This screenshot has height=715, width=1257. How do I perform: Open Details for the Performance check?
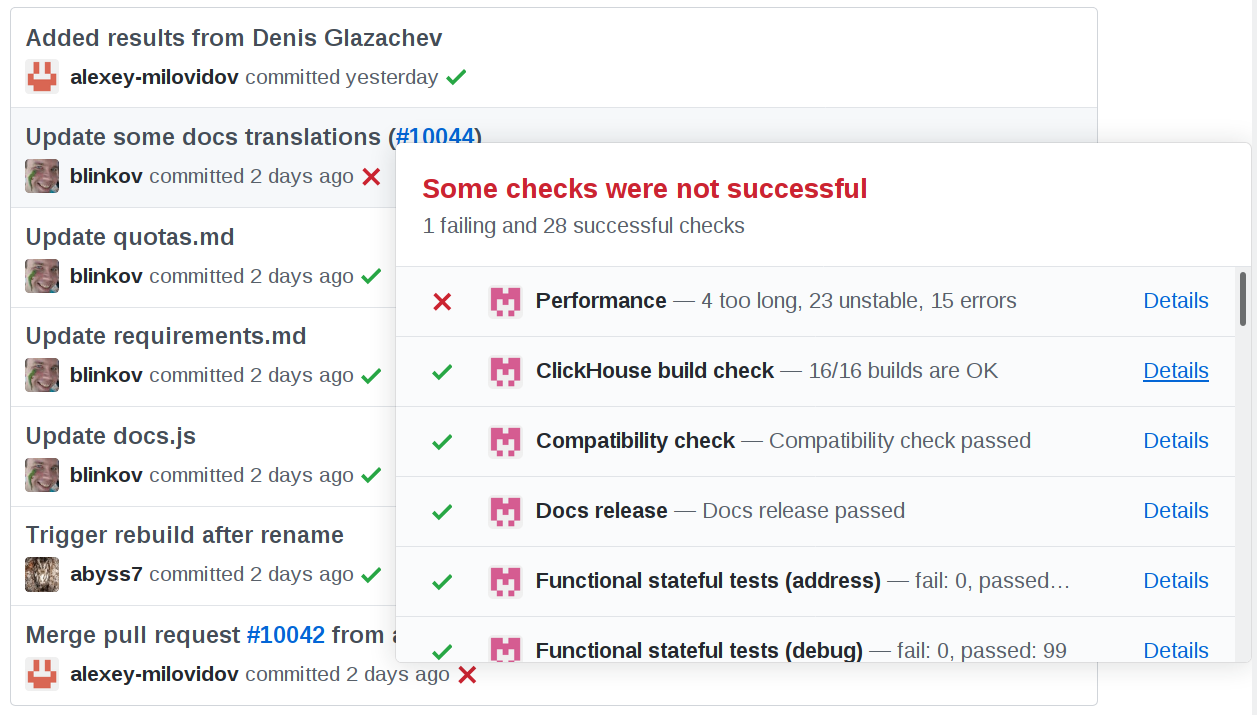point(1175,301)
